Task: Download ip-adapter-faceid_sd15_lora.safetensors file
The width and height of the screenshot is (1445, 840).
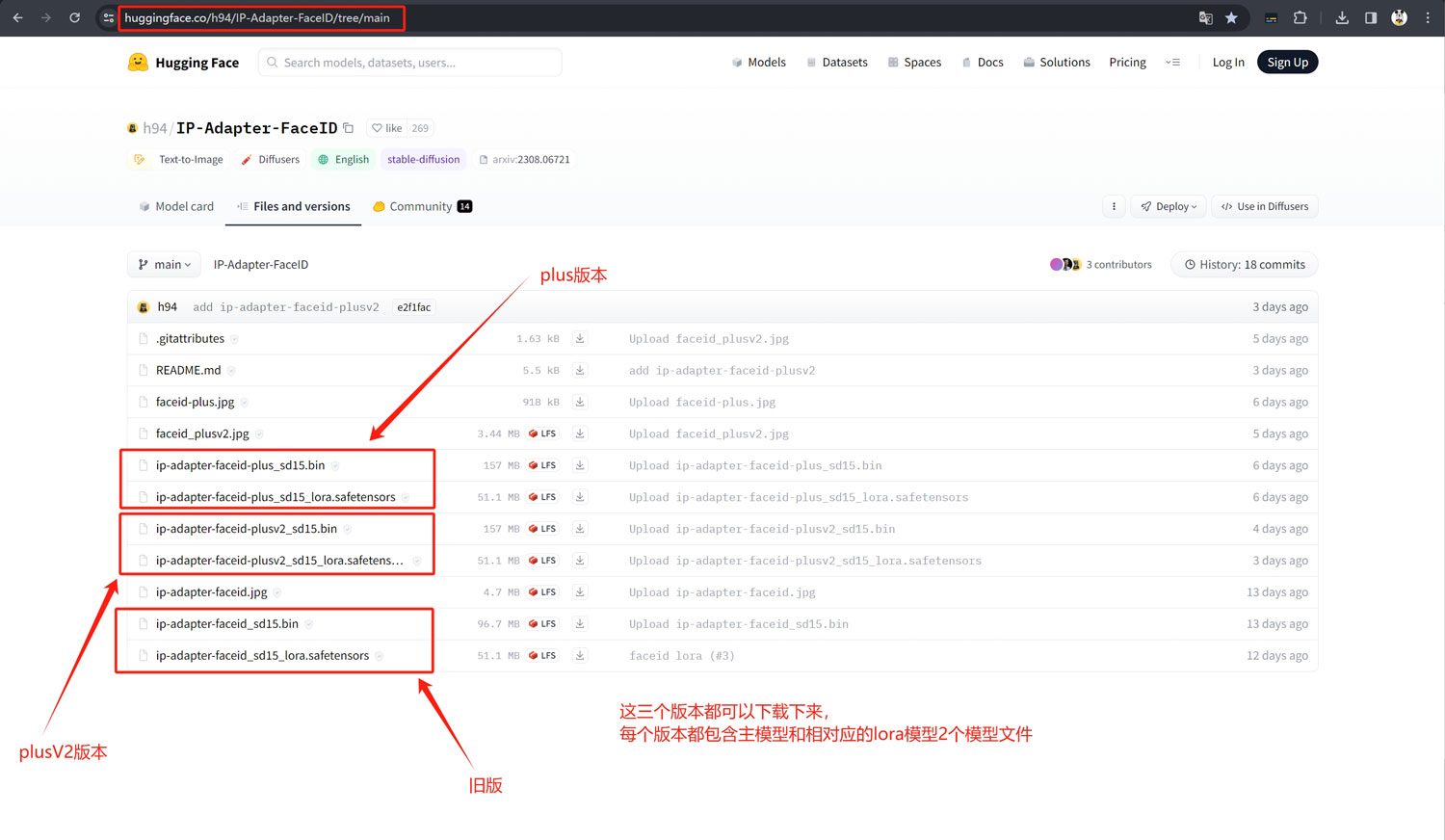Action: point(580,656)
